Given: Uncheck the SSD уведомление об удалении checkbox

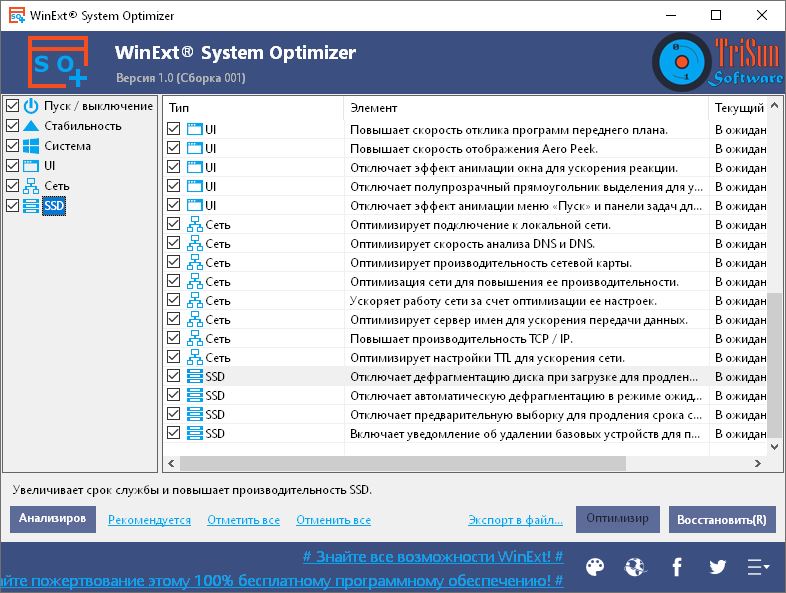Looking at the screenshot, I should [173, 433].
